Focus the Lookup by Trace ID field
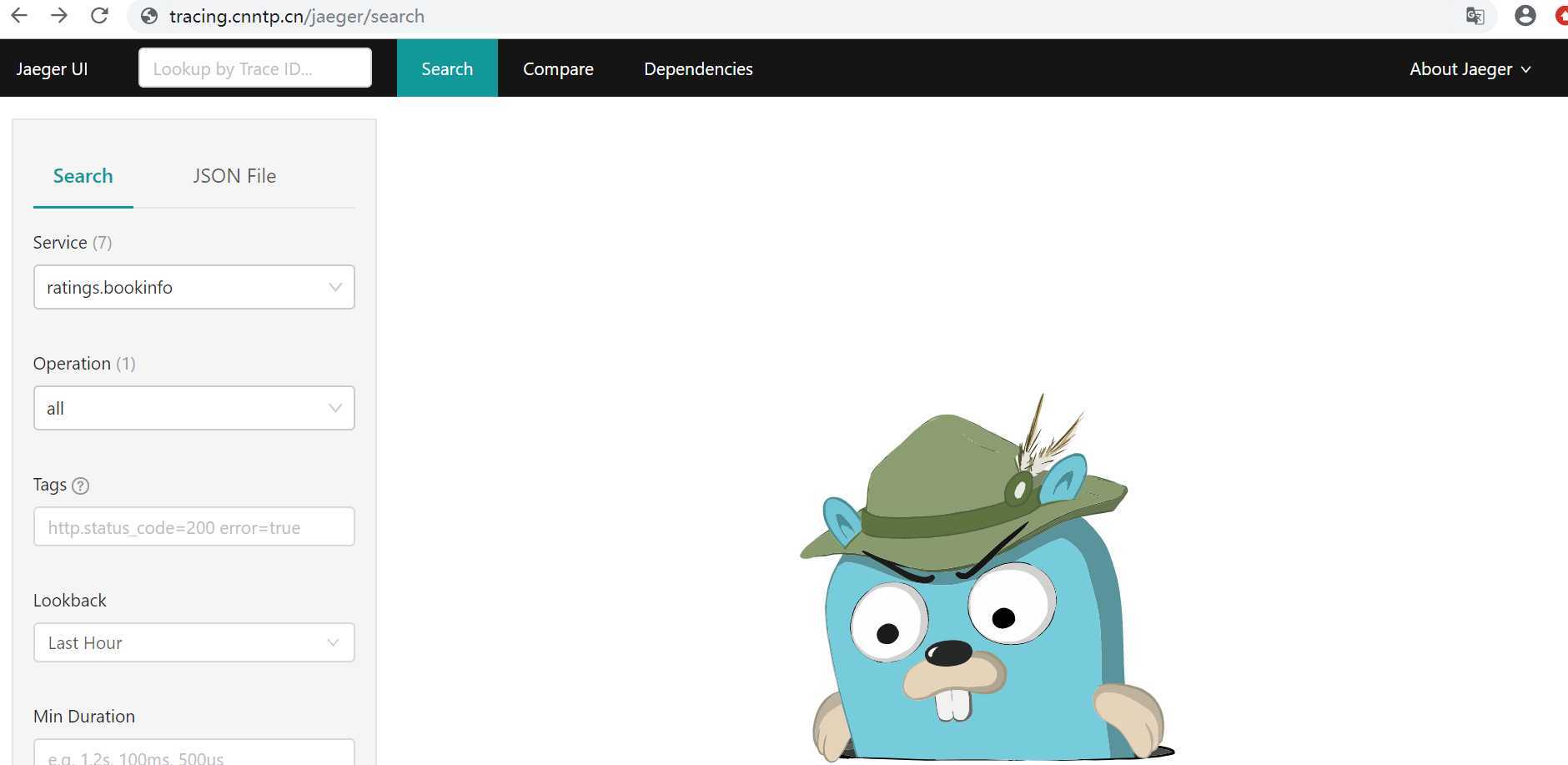Viewport: 1568px width, 765px height. (x=255, y=68)
